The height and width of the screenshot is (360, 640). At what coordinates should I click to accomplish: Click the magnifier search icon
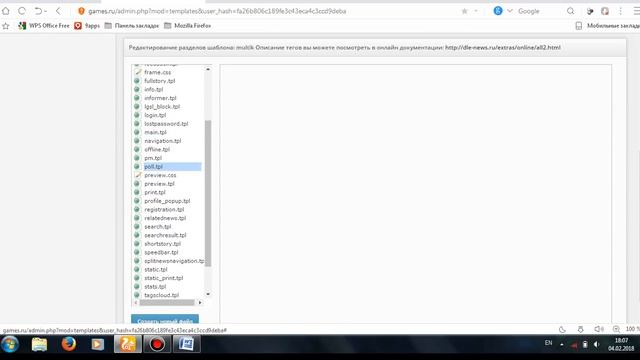click(x=570, y=11)
